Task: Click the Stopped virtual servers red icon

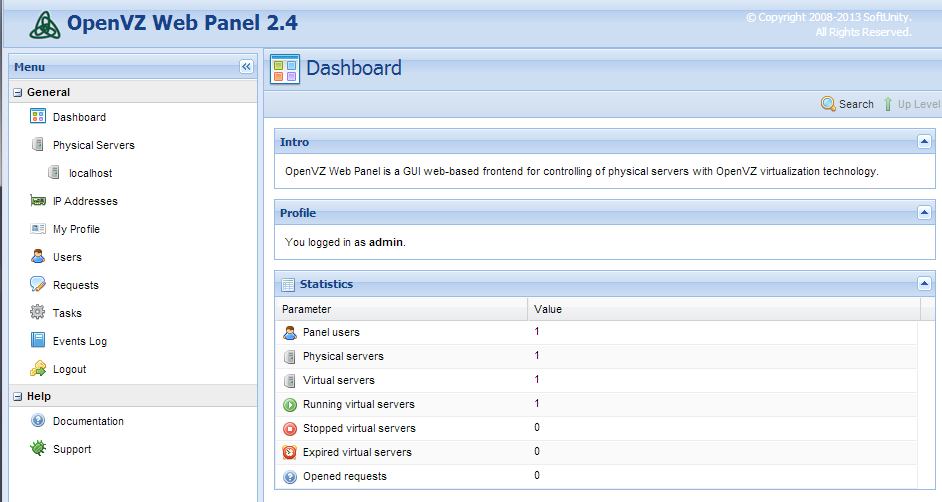Action: 290,429
